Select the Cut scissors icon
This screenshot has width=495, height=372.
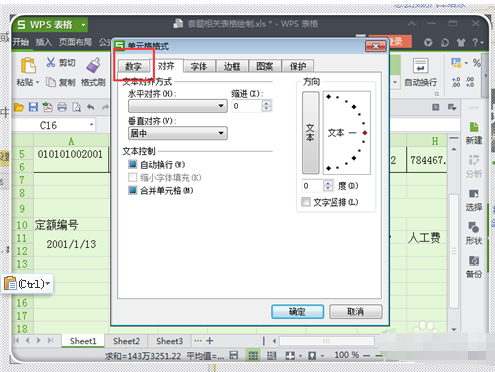[50, 62]
